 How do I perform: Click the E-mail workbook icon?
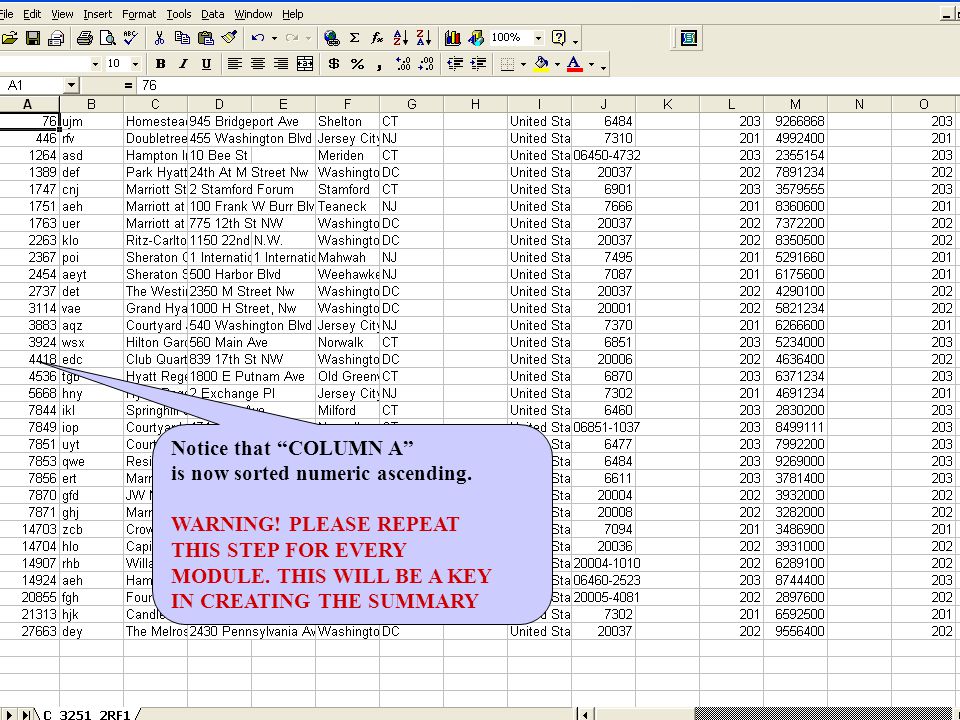(56, 39)
